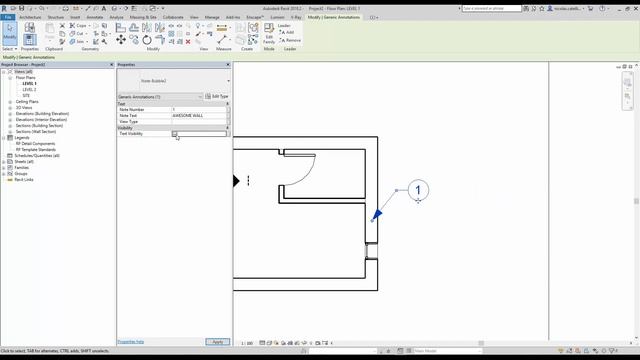Expand the Families node
The image size is (640, 360).
[x=4, y=168]
